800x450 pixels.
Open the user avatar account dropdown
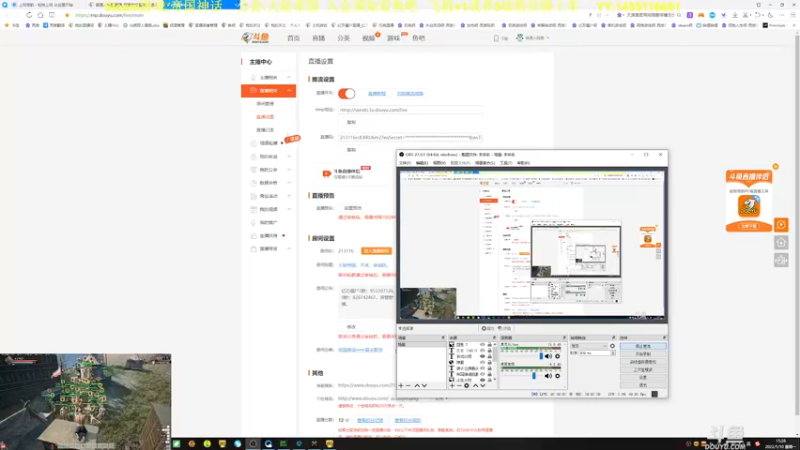(x=532, y=38)
